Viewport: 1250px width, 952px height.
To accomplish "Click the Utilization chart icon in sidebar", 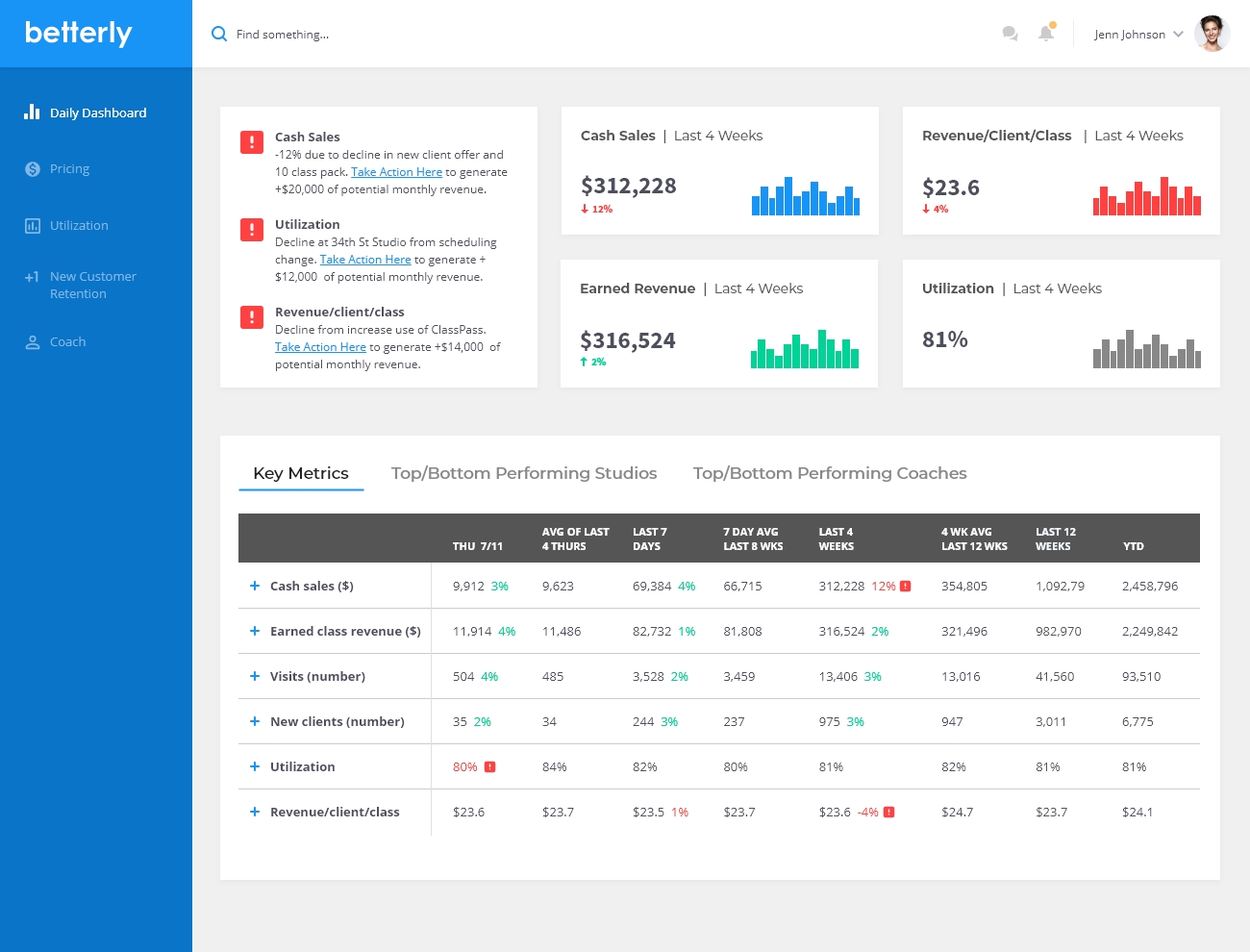I will (x=32, y=226).
